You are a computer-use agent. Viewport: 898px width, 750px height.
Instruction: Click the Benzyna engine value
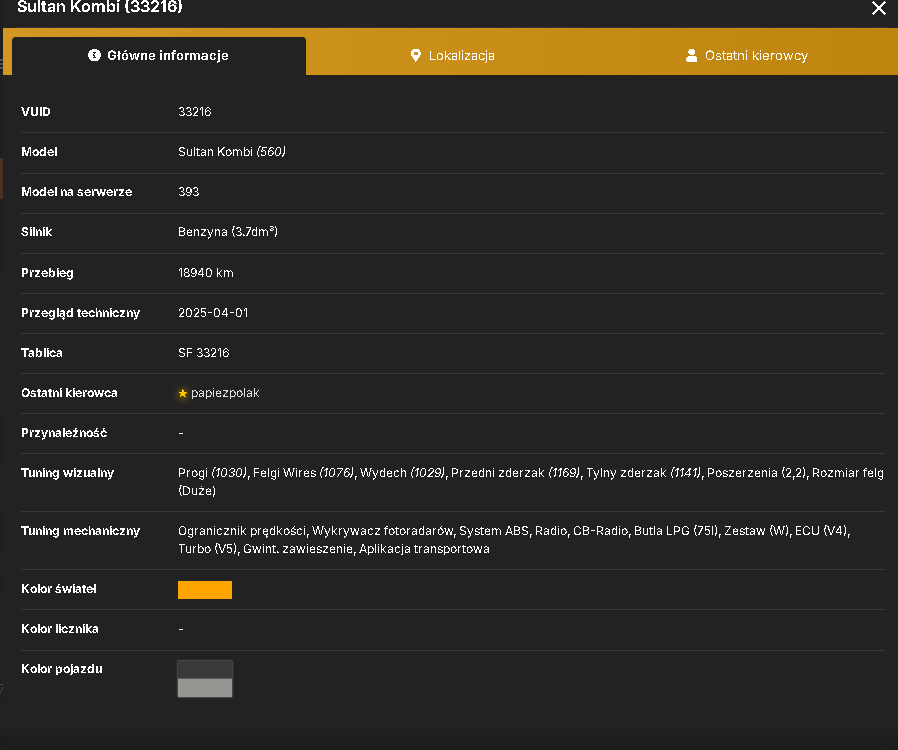pos(228,232)
